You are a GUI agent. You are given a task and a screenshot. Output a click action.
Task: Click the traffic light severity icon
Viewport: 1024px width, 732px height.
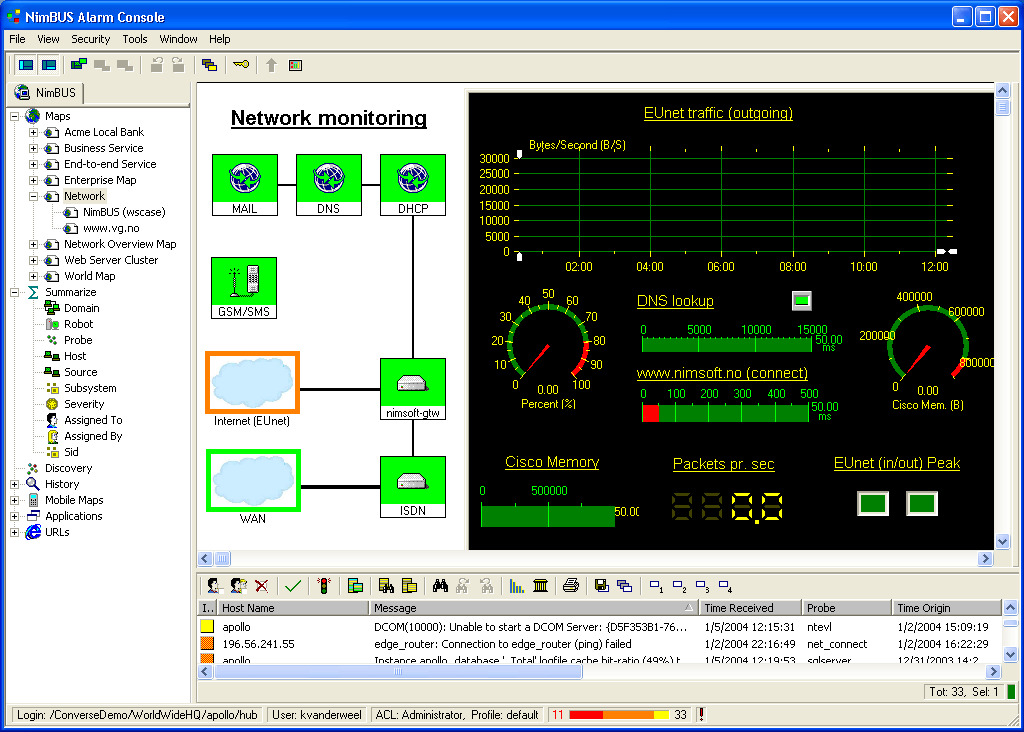point(324,586)
